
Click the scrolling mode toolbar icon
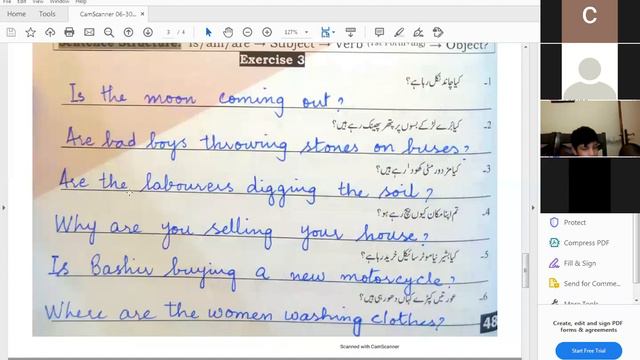(x=351, y=32)
